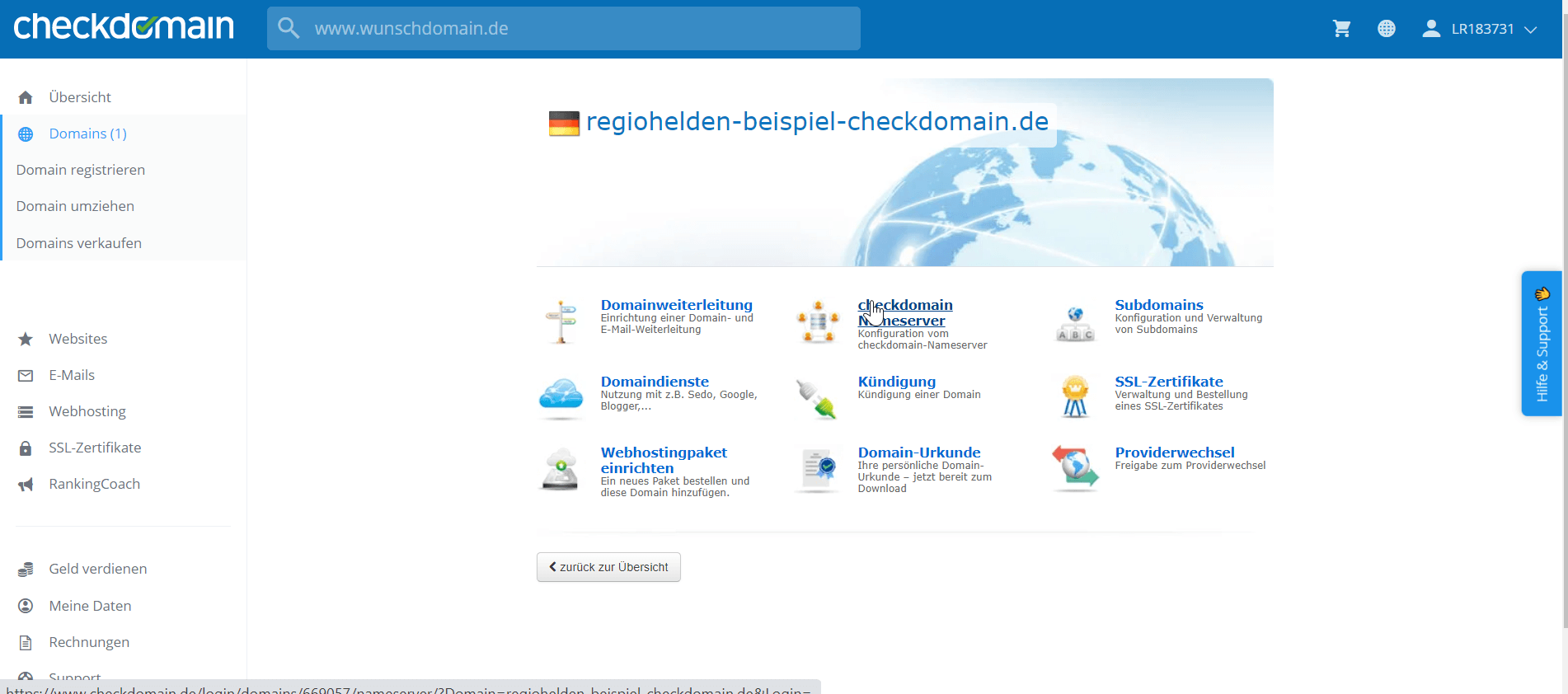This screenshot has width=1568, height=694.
Task: Select Domains (1) in sidebar
Action: tap(88, 134)
